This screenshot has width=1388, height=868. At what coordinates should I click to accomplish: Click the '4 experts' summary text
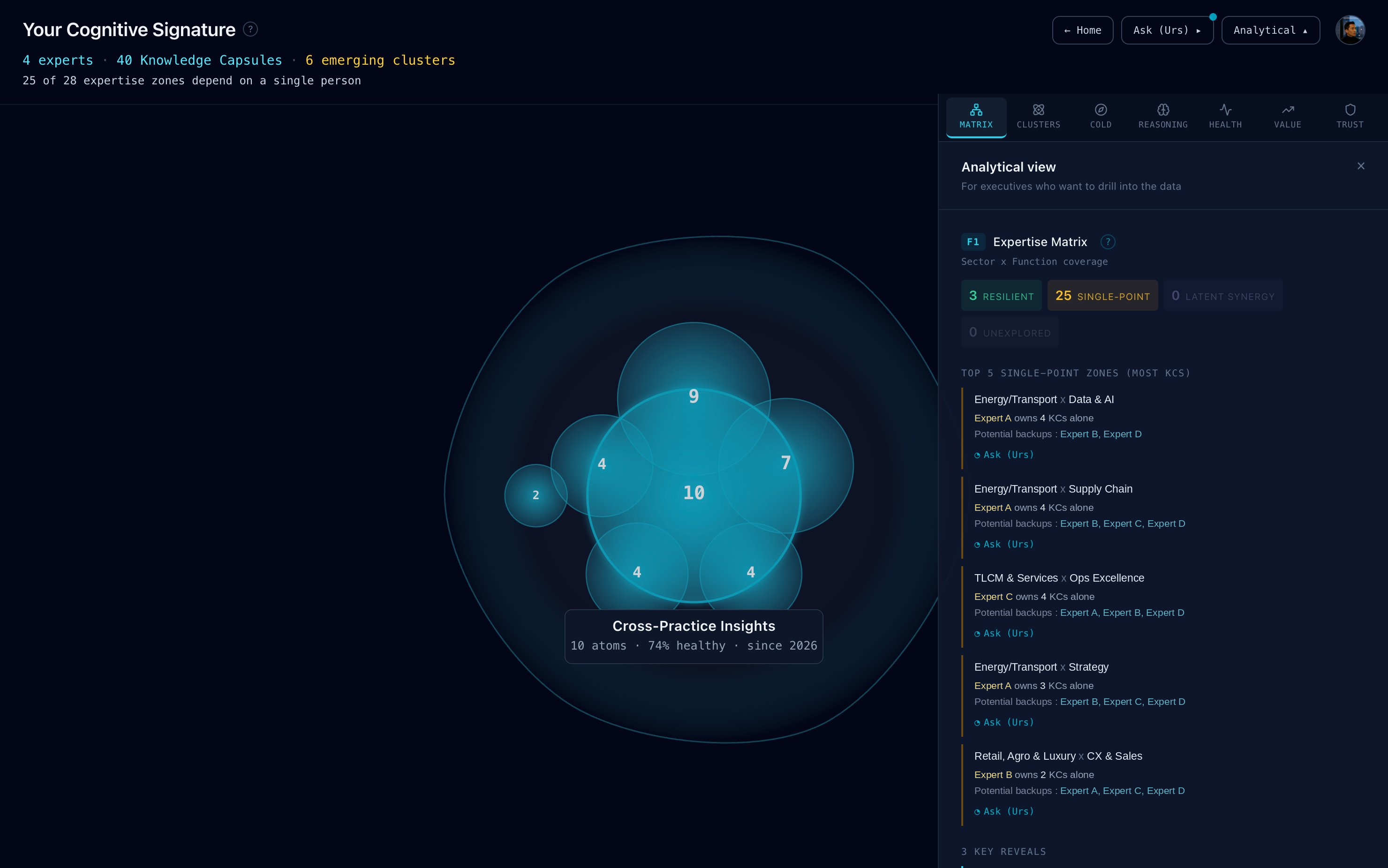point(58,60)
